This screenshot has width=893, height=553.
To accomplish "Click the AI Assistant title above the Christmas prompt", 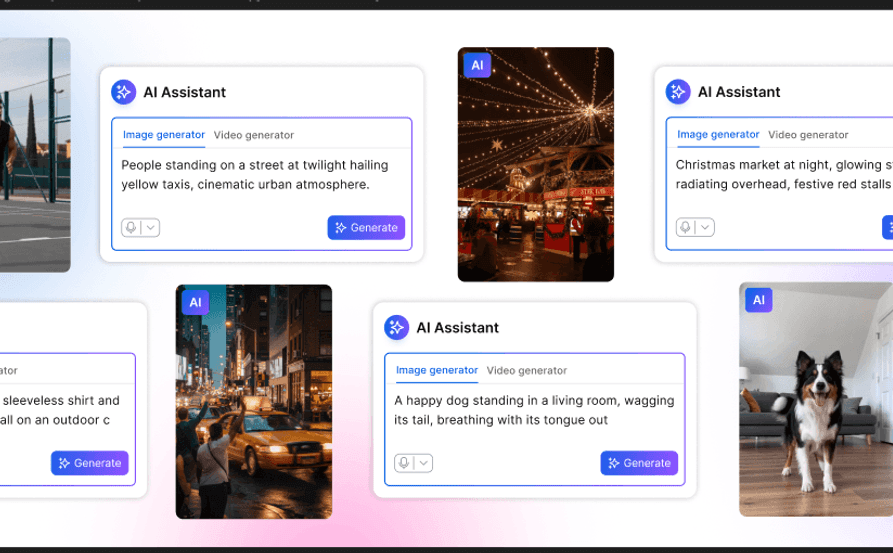I will point(739,92).
